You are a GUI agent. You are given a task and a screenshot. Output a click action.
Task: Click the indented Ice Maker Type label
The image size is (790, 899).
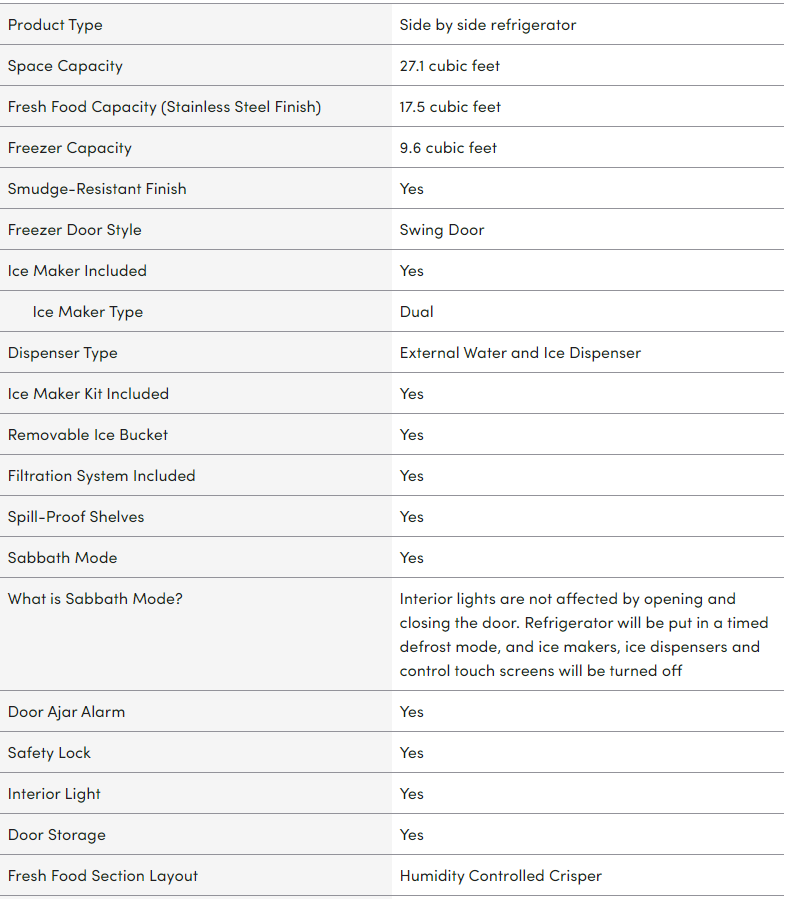pos(88,312)
